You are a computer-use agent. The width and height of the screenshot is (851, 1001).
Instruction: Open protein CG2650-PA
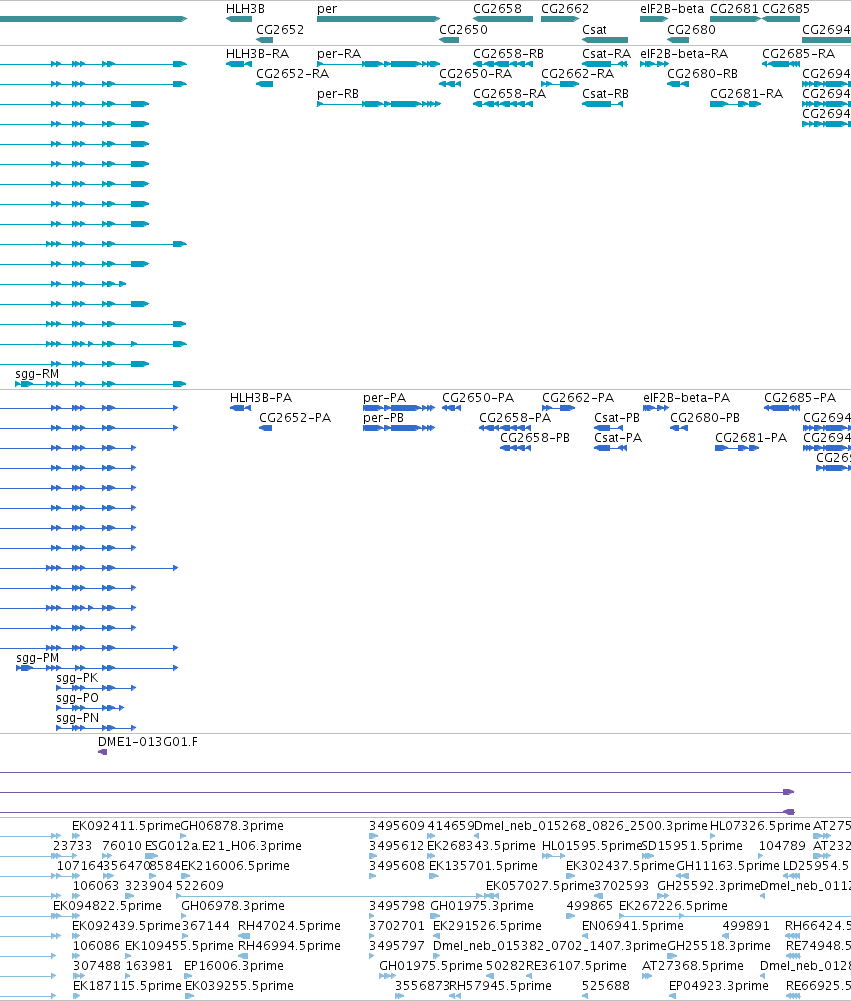(x=478, y=398)
